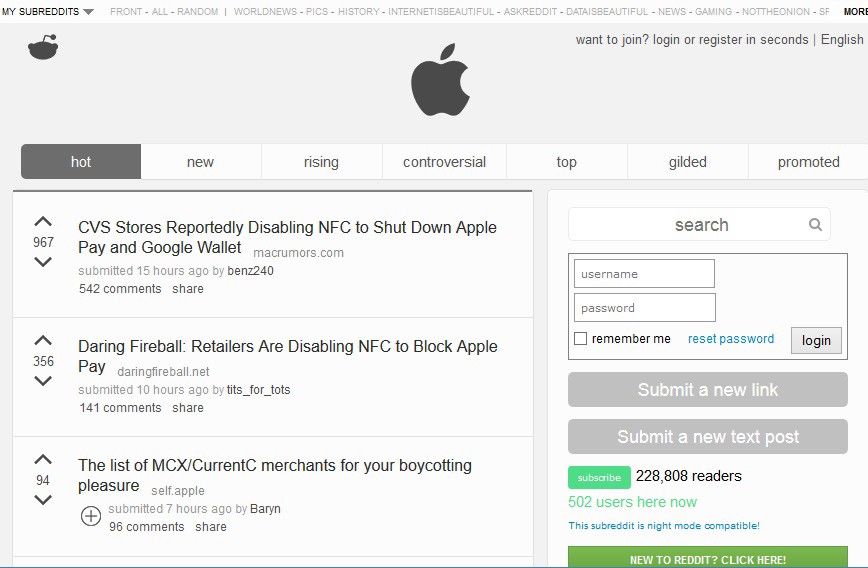The width and height of the screenshot is (868, 568).
Task: Go to RANDOM in top bar
Action: (198, 11)
